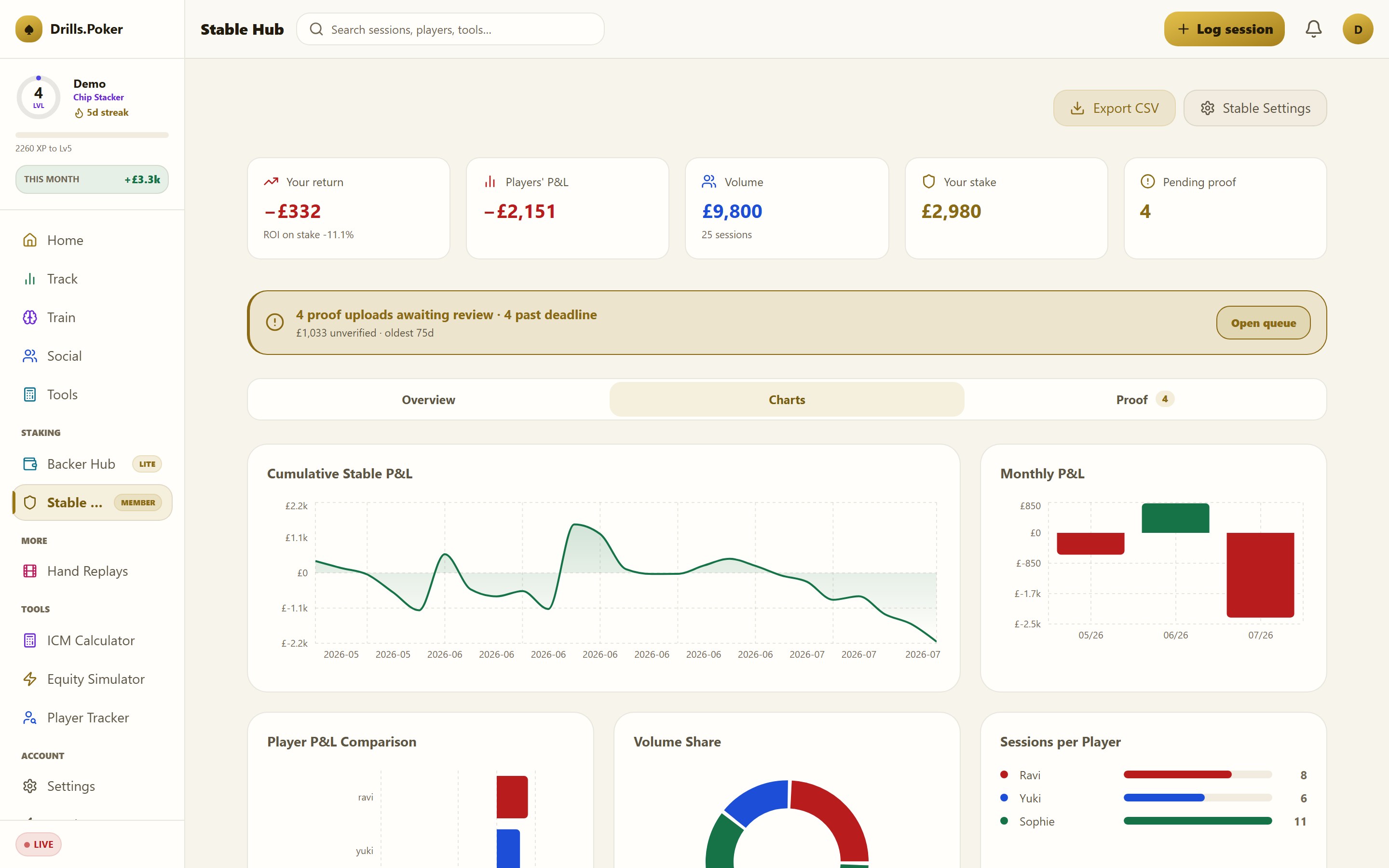Click the Stable Settings gear icon
Image resolution: width=1389 pixels, height=868 pixels.
[1208, 108]
